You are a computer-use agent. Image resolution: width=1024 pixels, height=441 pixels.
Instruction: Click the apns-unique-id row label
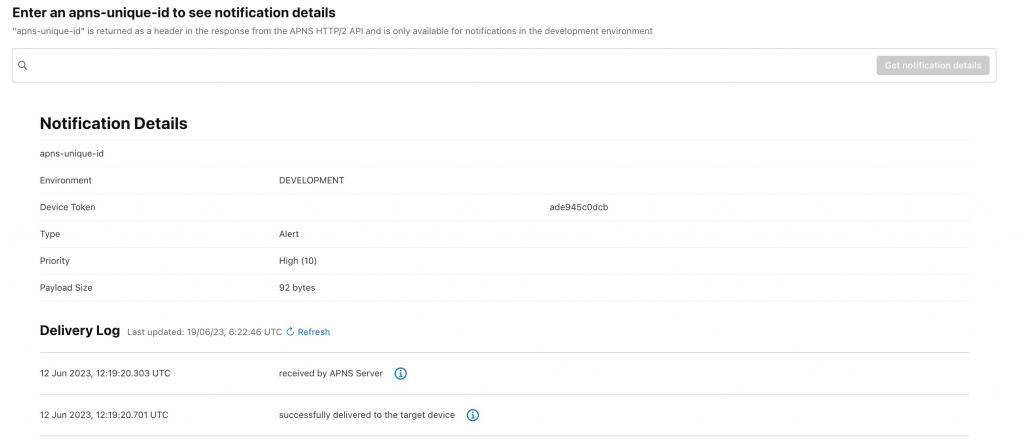[72, 154]
